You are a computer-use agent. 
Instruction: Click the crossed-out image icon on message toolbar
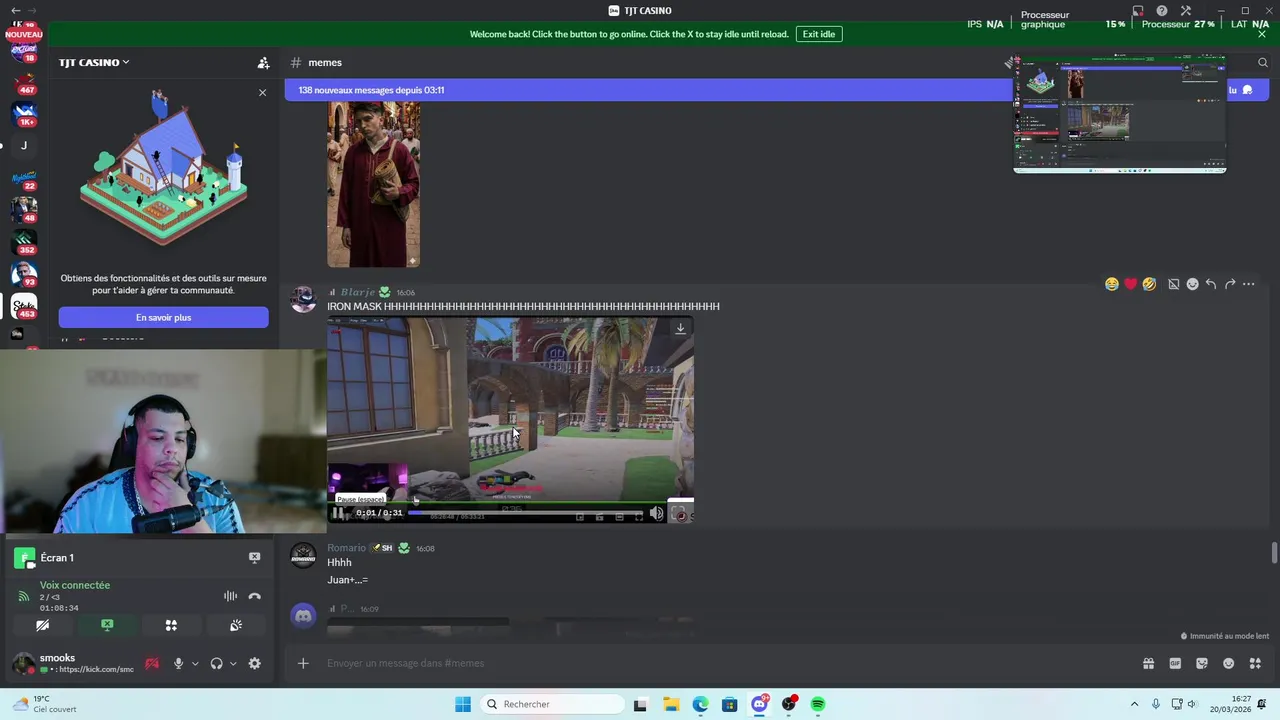(1174, 284)
